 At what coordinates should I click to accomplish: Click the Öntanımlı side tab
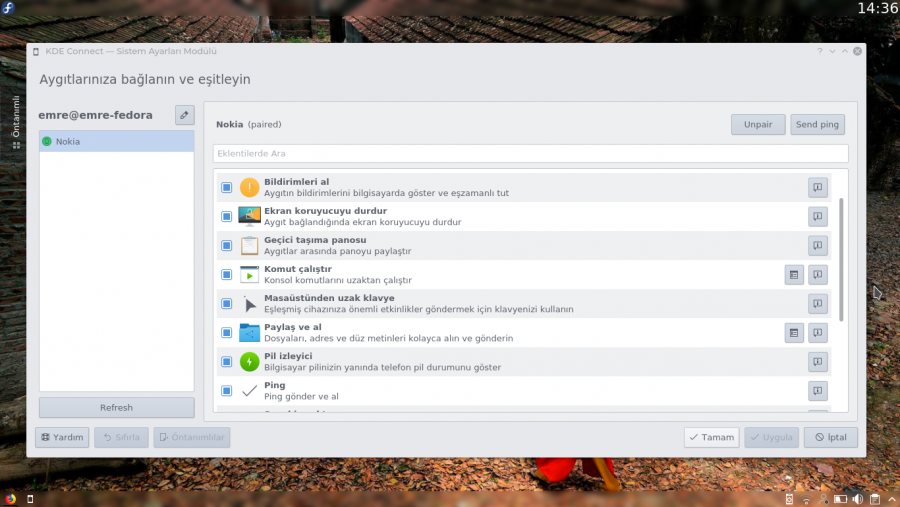16,122
